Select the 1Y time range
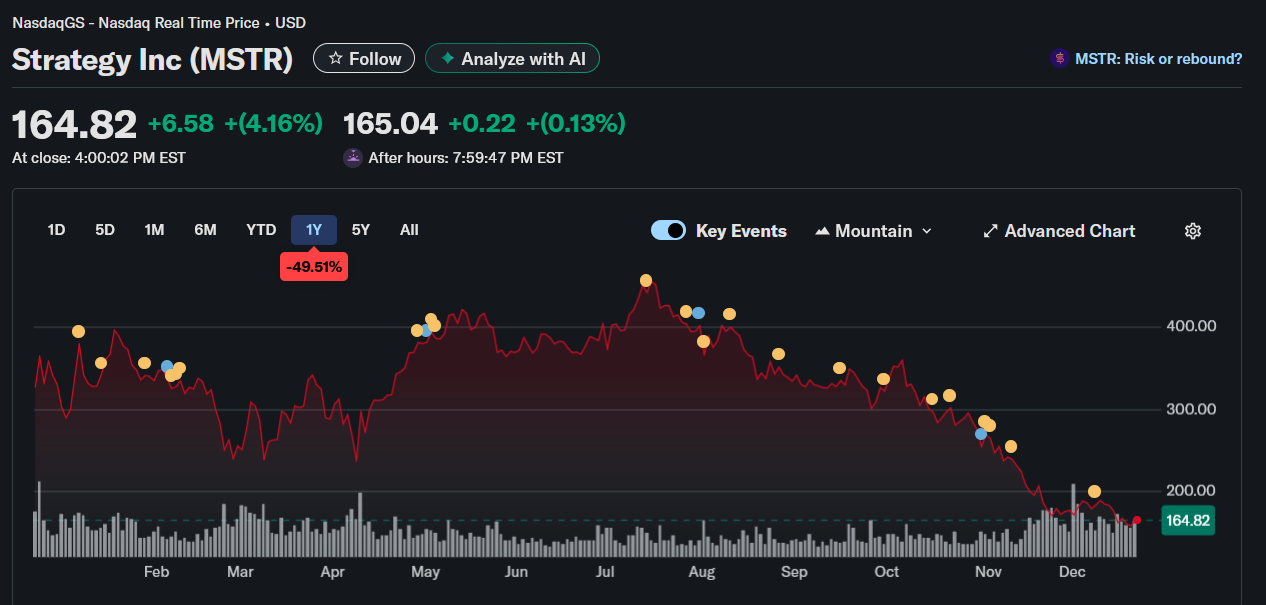The image size is (1266, 605). tap(314, 230)
